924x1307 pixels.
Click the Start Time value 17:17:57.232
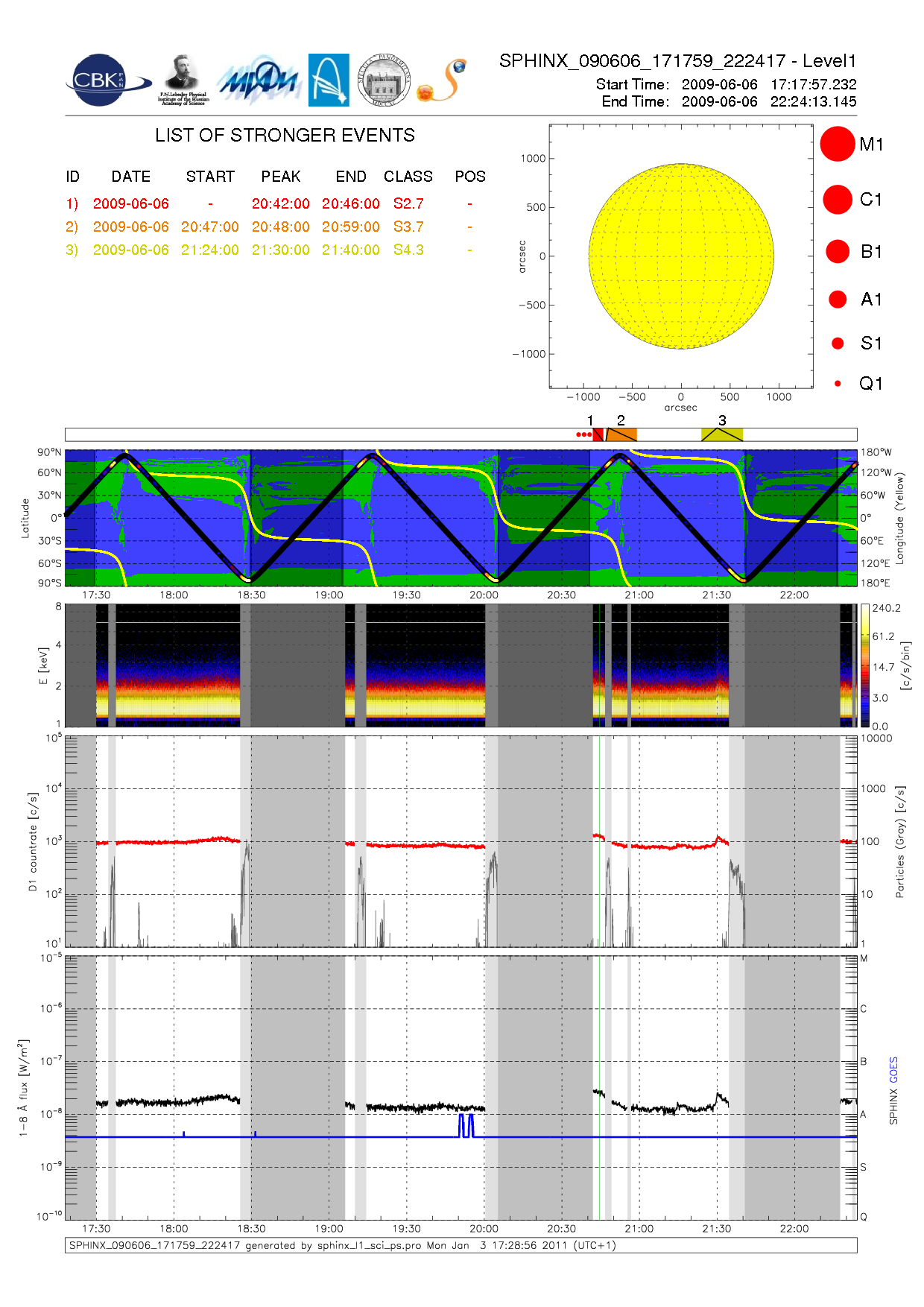[814, 84]
